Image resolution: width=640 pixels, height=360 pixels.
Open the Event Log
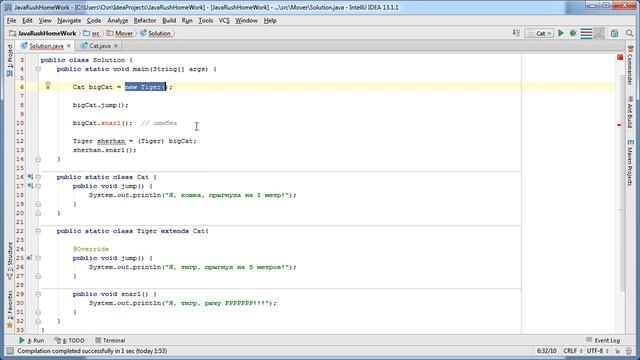(x=603, y=340)
